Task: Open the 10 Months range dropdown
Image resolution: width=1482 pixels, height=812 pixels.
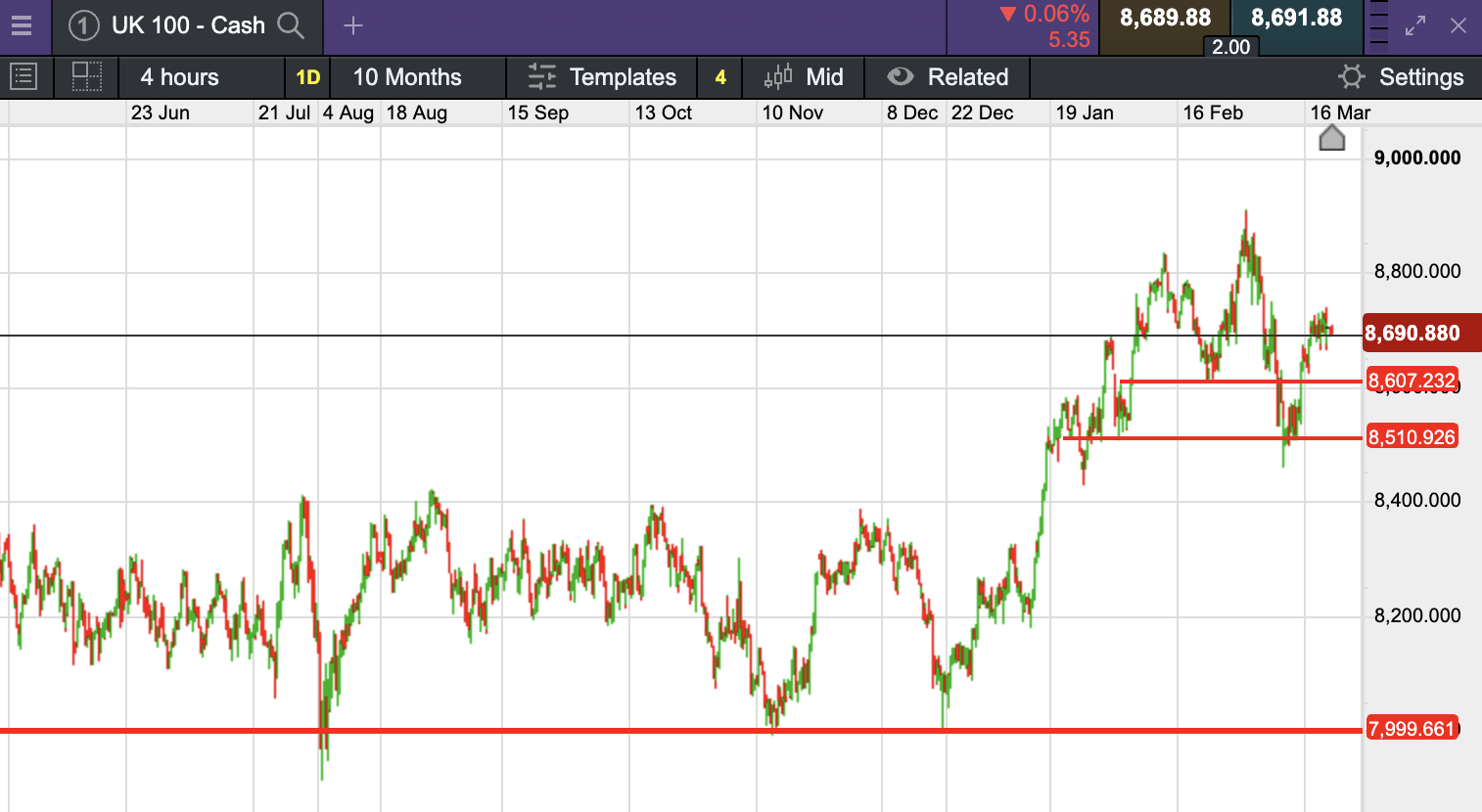Action: point(407,77)
